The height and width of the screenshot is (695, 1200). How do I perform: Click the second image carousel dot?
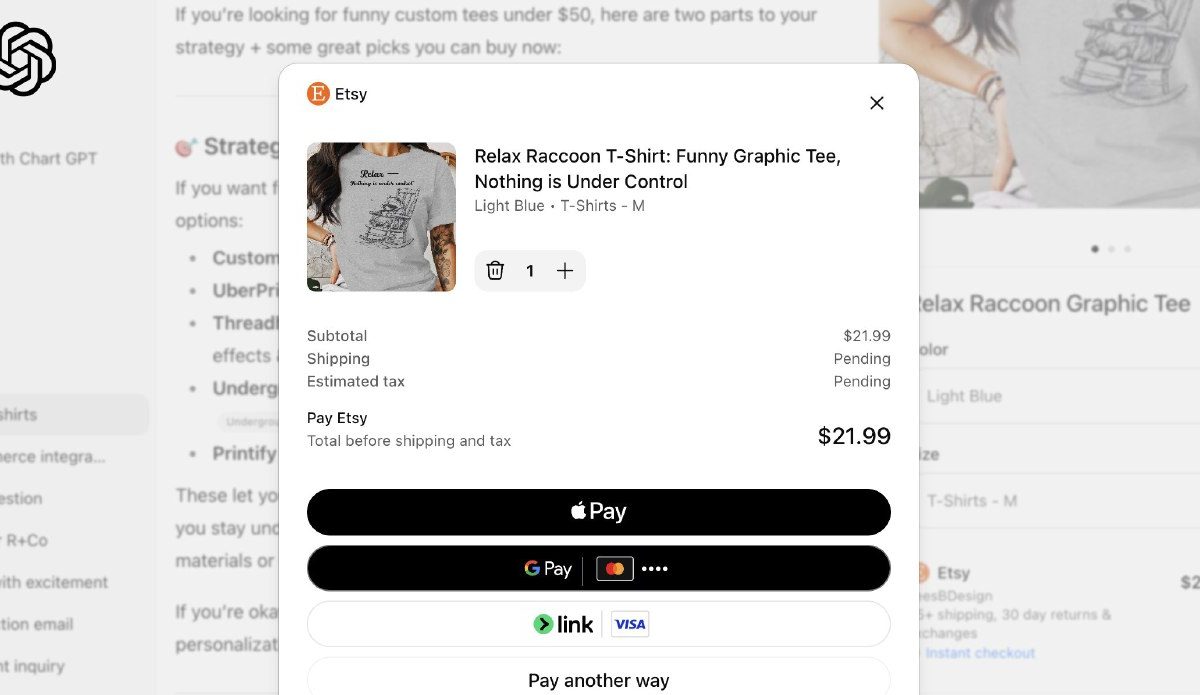point(1111,249)
